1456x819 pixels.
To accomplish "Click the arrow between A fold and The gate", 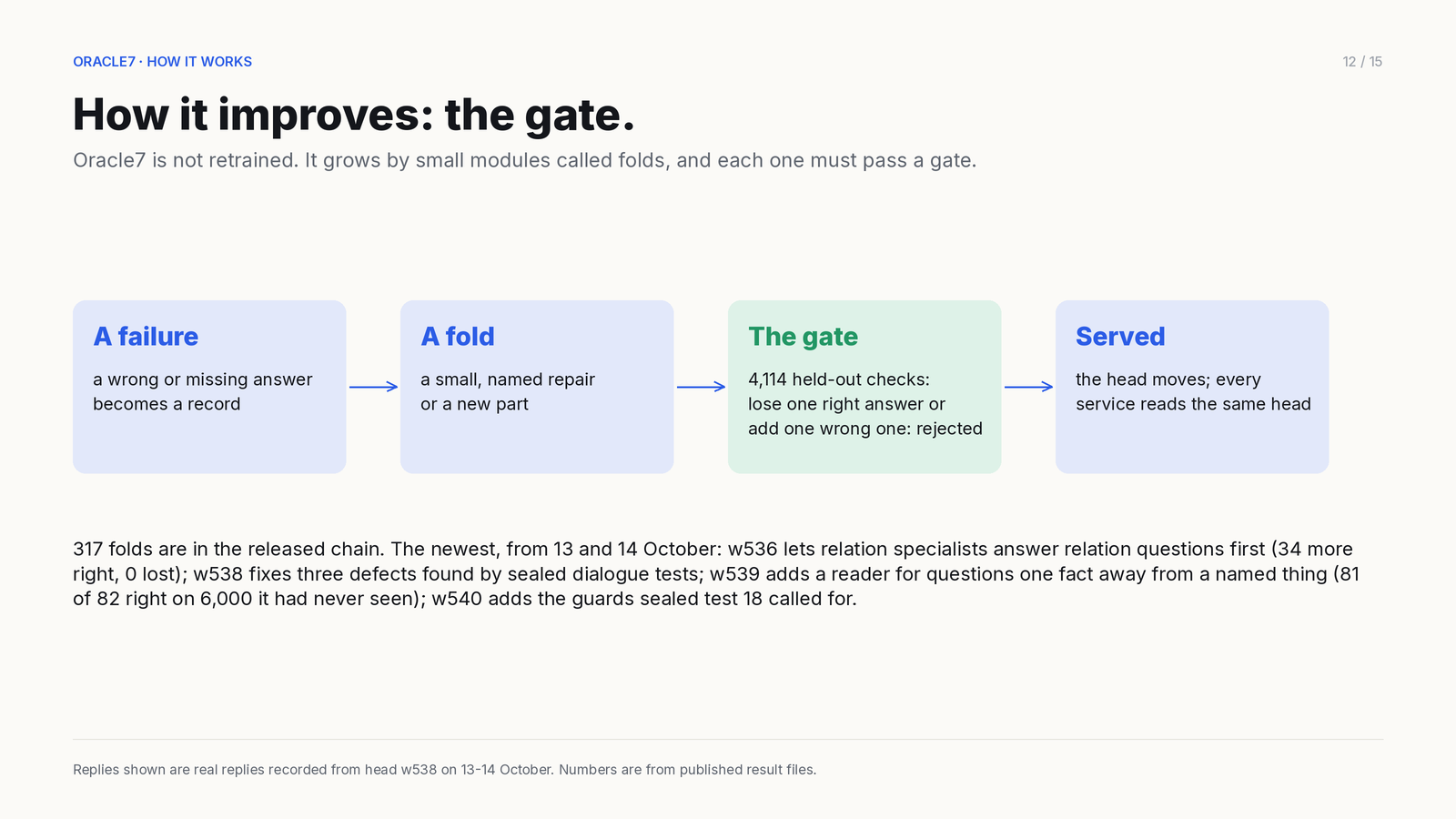I will pos(701,387).
